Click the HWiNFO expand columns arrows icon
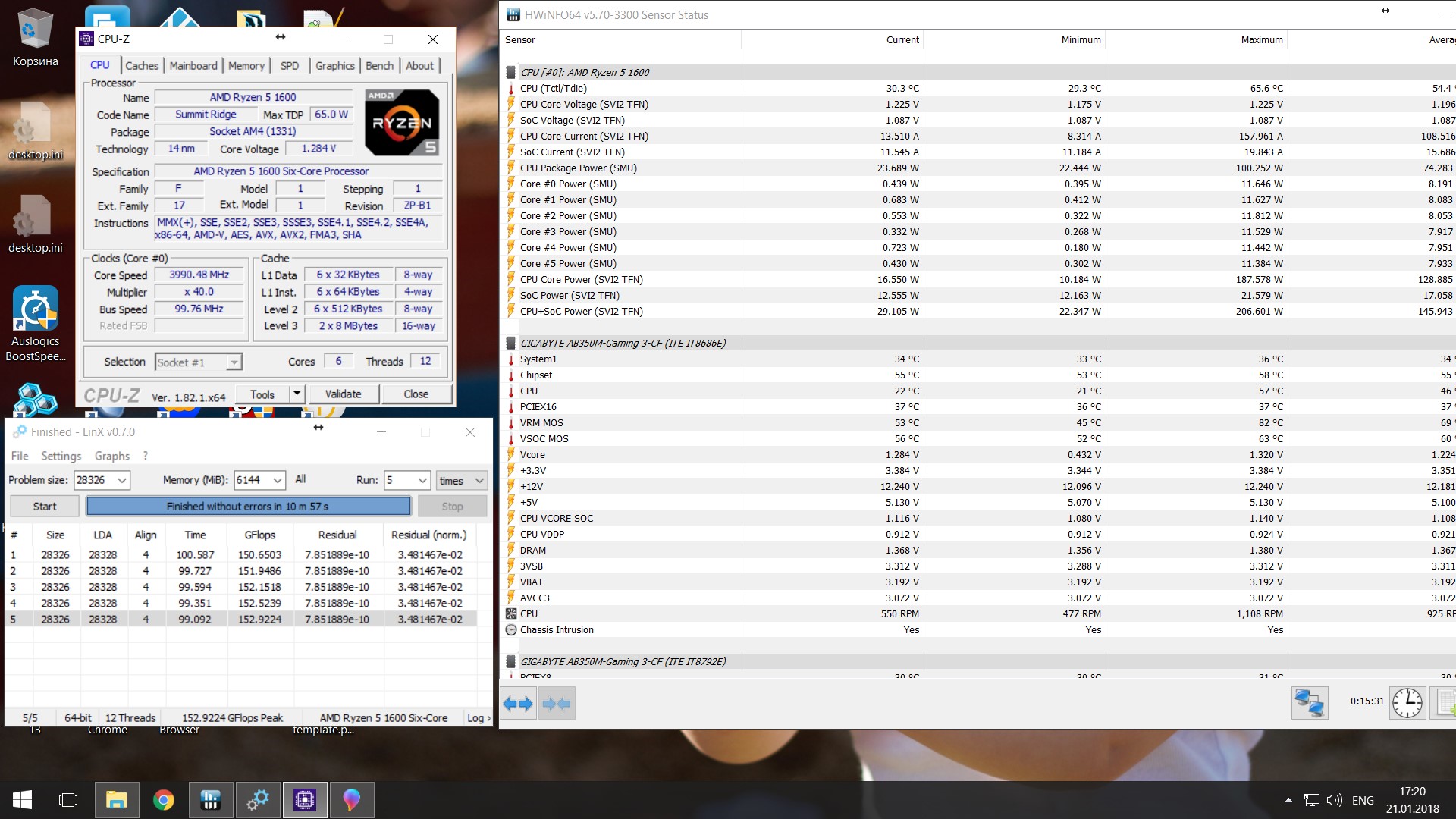 [518, 704]
